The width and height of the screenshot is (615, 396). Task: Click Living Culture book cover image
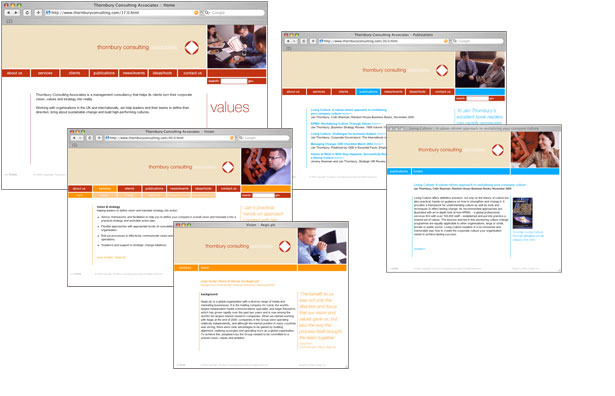[x=522, y=213]
